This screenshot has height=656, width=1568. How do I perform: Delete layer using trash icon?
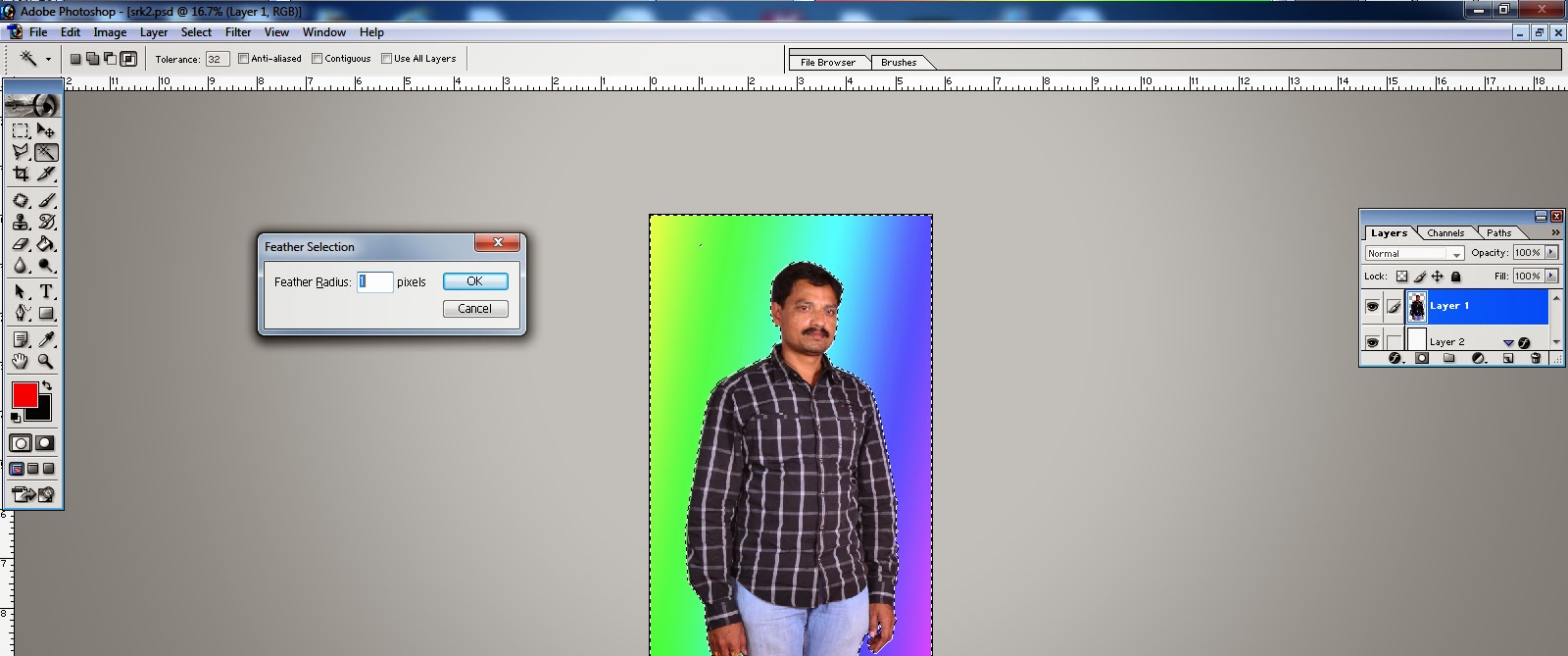pos(1536,358)
